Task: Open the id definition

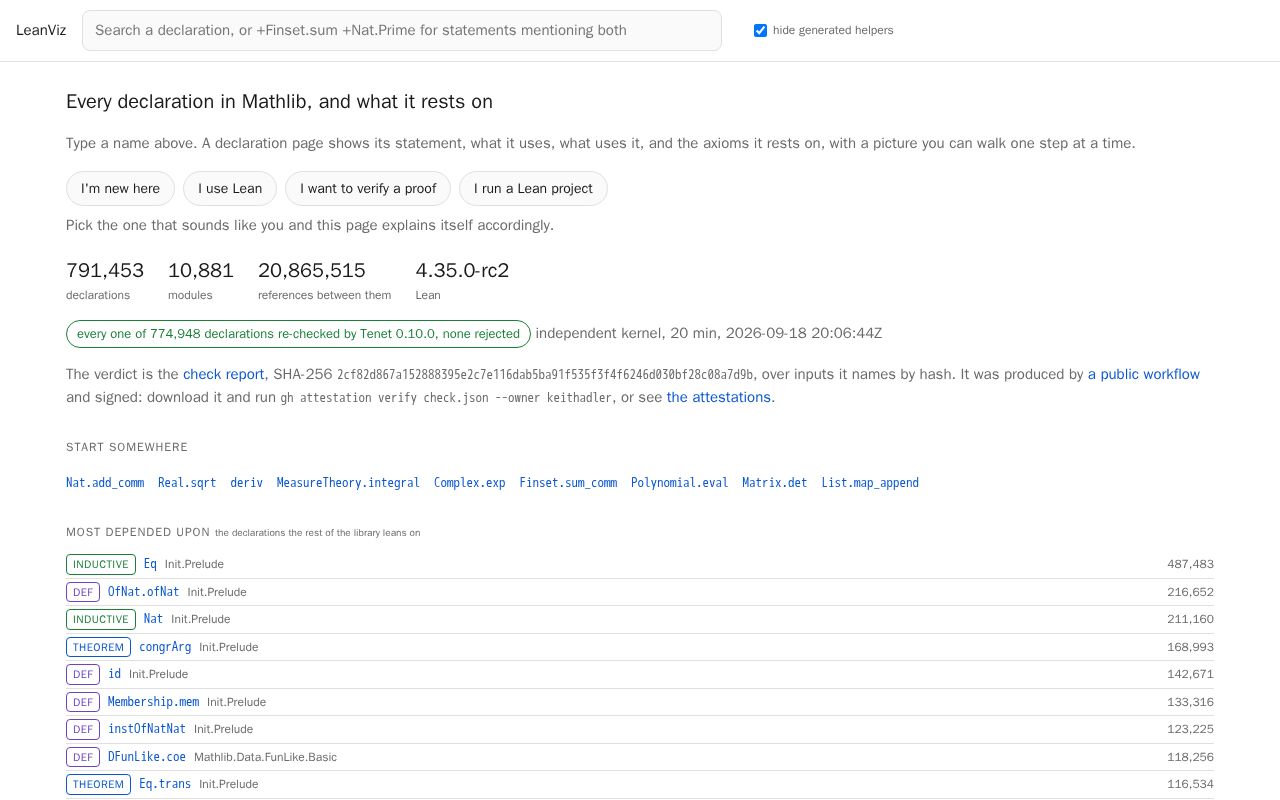Action: 114,674
